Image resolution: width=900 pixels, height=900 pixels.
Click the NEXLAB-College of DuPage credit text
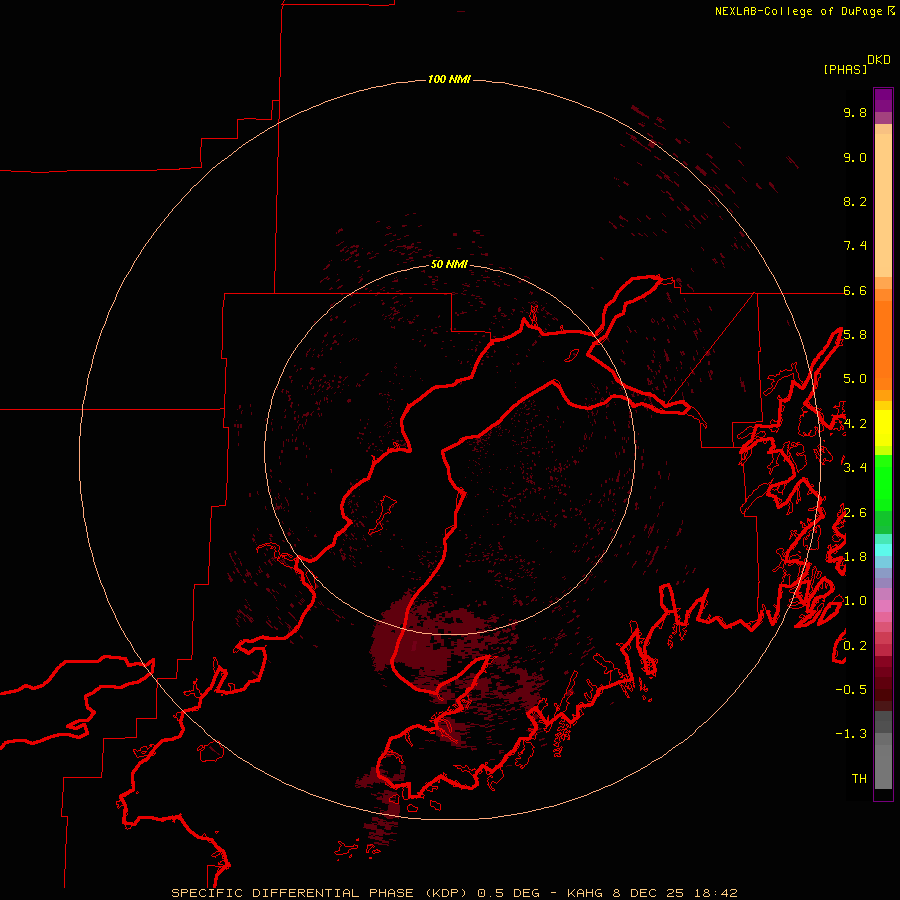pyautogui.click(x=798, y=11)
